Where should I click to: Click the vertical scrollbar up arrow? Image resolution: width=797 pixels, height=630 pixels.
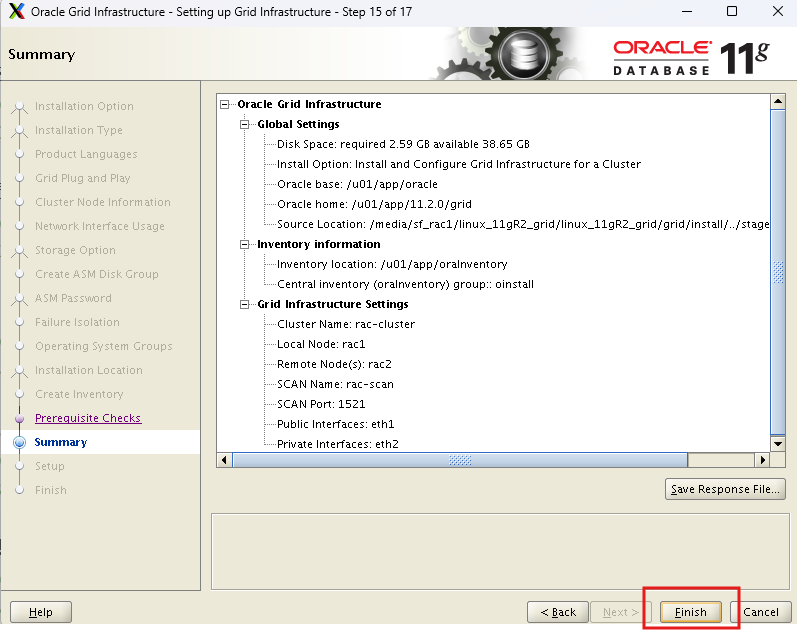(778, 101)
